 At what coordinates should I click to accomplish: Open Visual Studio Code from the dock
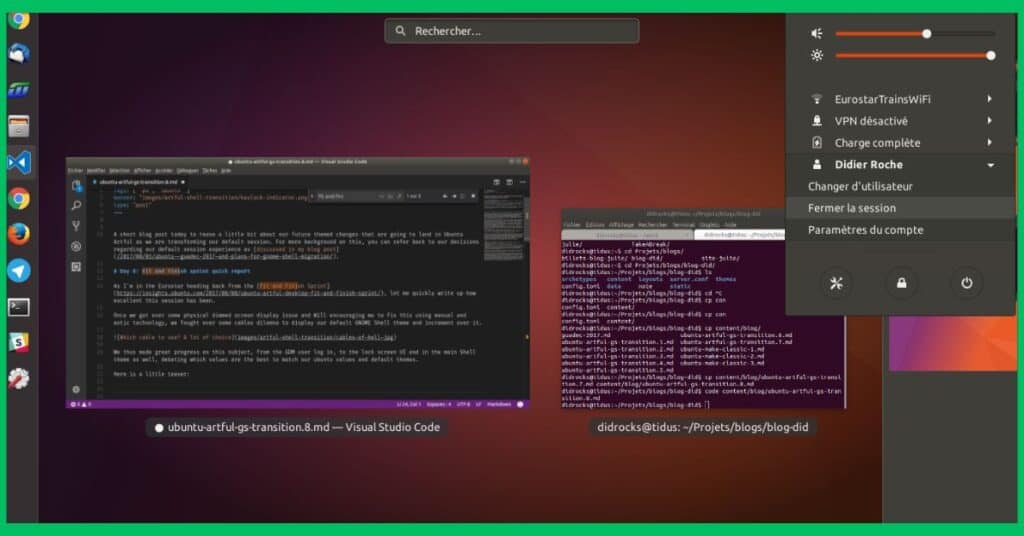(x=19, y=162)
